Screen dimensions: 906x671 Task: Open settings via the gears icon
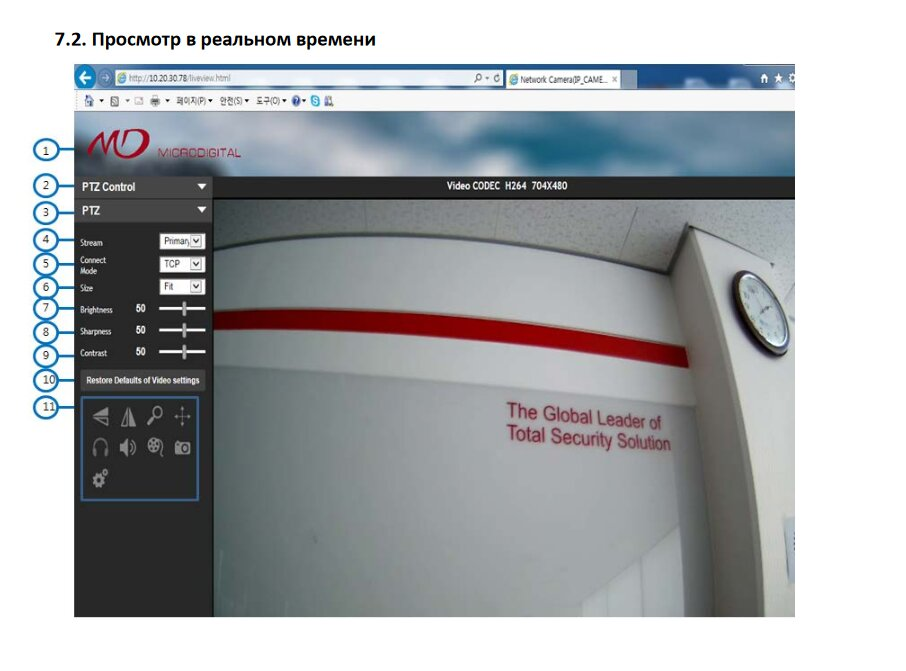(101, 478)
